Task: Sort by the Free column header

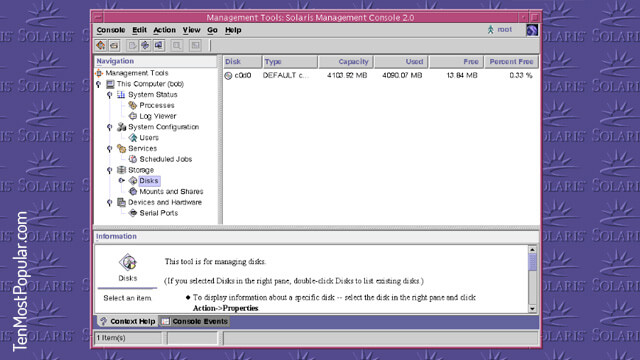Action: 456,62
